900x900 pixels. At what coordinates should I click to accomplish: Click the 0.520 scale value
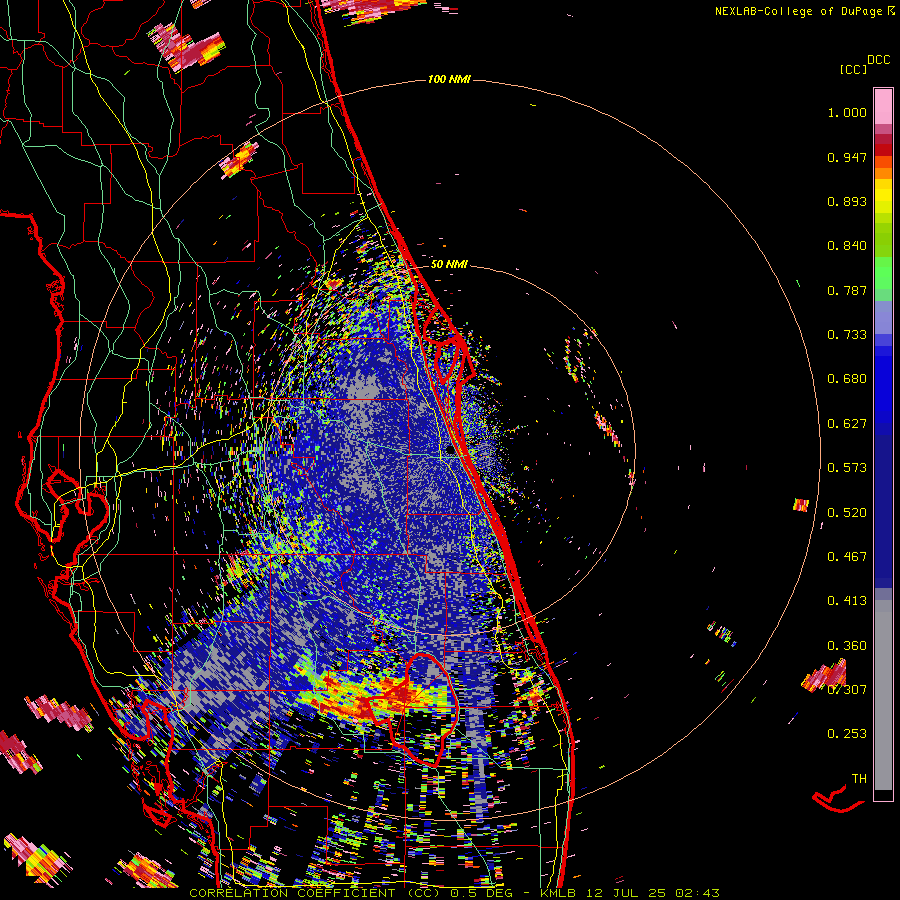[847, 512]
